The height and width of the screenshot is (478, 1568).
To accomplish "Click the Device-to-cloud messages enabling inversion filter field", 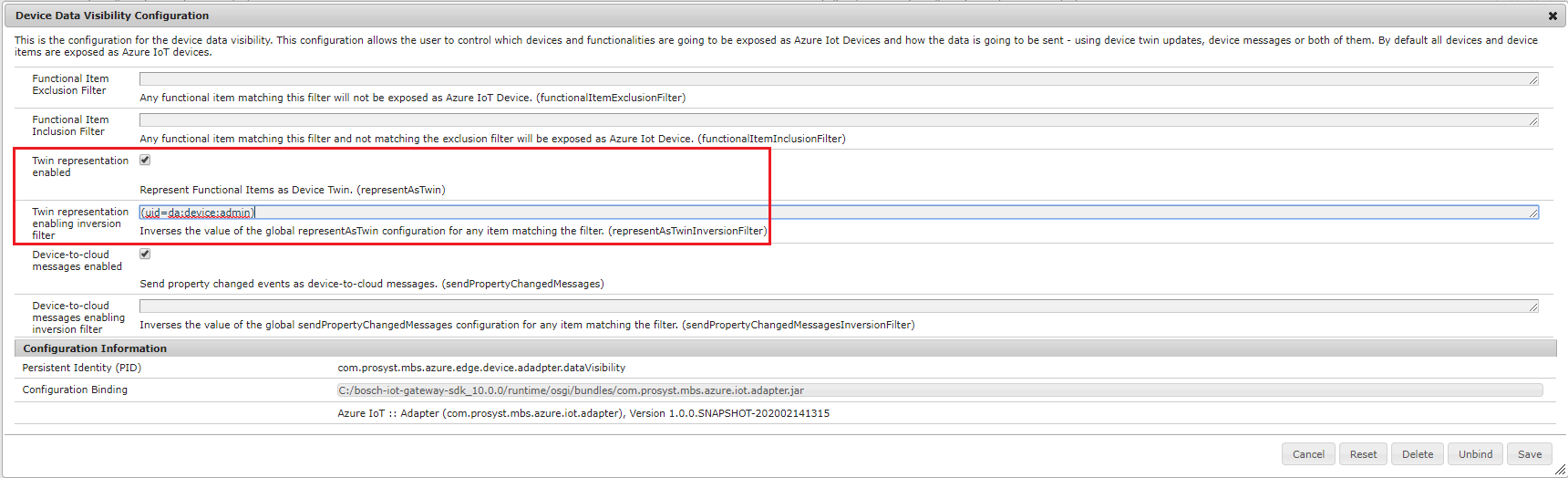I will 839,307.
